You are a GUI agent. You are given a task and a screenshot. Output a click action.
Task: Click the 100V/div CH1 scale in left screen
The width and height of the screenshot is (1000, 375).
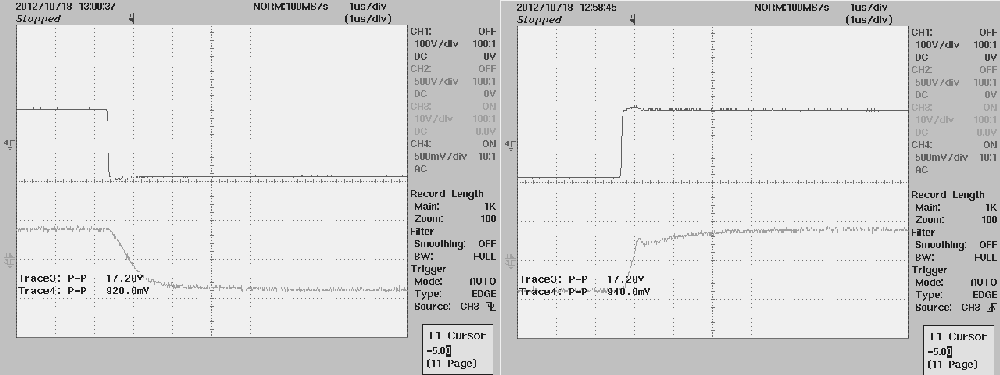437,44
